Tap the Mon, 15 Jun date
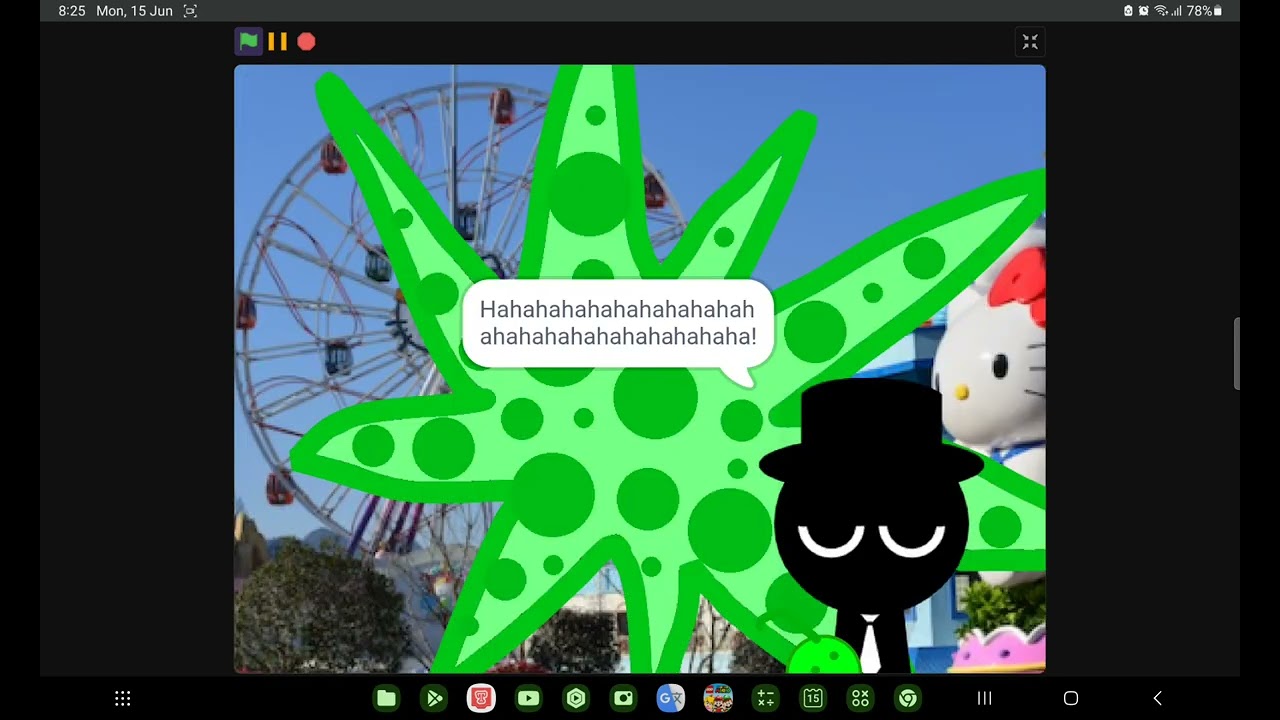This screenshot has width=1280, height=720. coord(134,11)
